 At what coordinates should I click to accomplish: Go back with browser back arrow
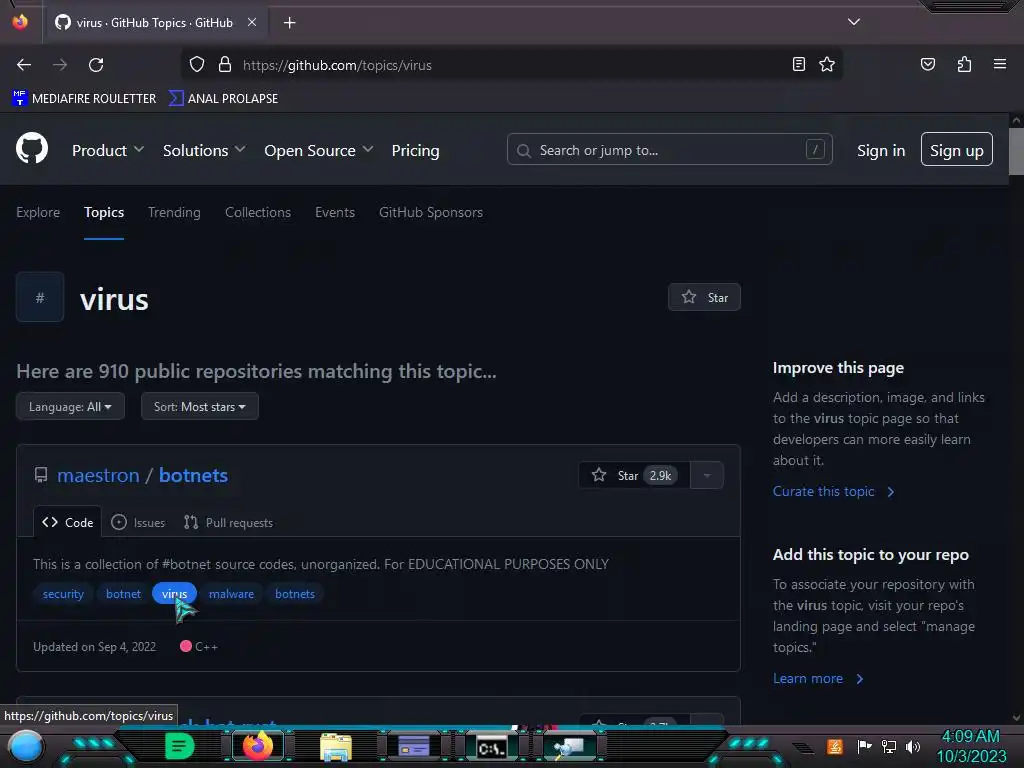[x=24, y=65]
